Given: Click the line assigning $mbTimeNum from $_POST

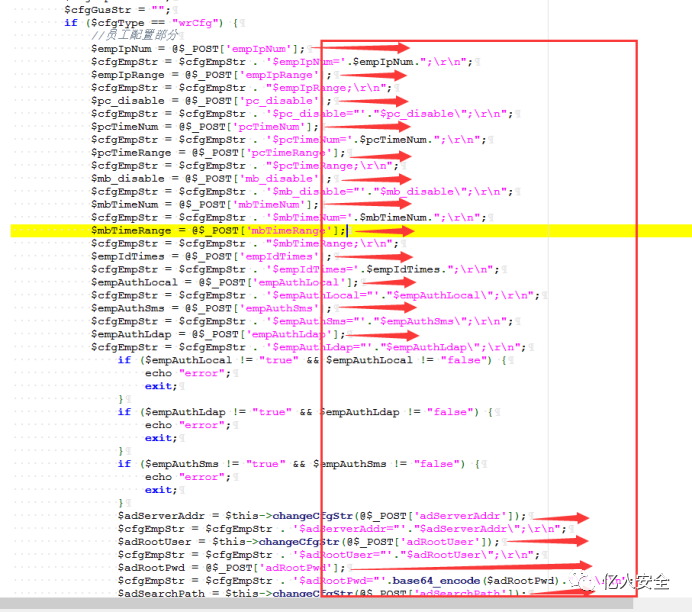Looking at the screenshot, I should 204,205.
